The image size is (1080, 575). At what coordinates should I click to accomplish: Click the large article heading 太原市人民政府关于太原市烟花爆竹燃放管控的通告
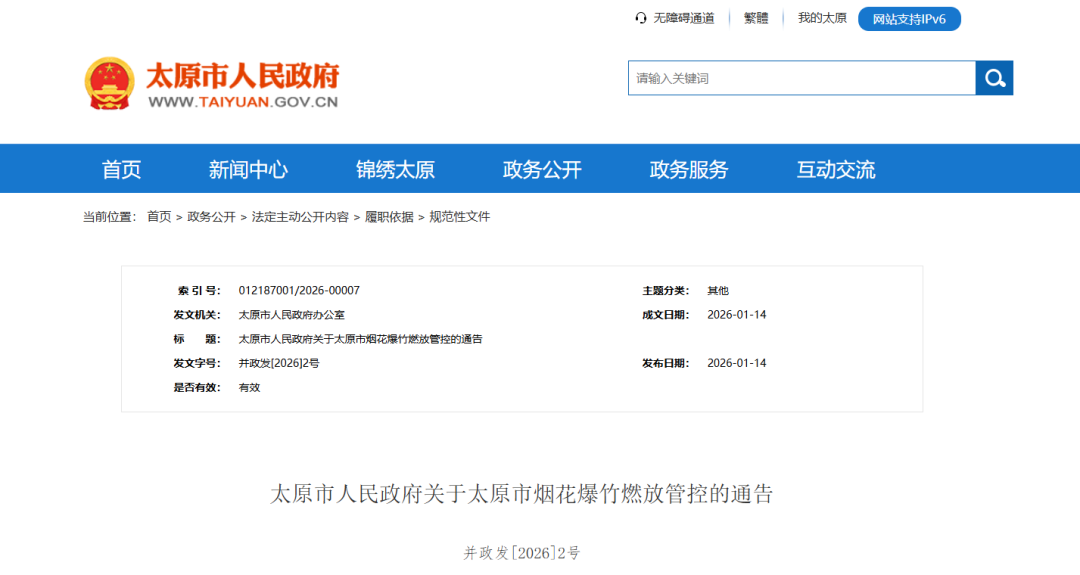coord(521,494)
